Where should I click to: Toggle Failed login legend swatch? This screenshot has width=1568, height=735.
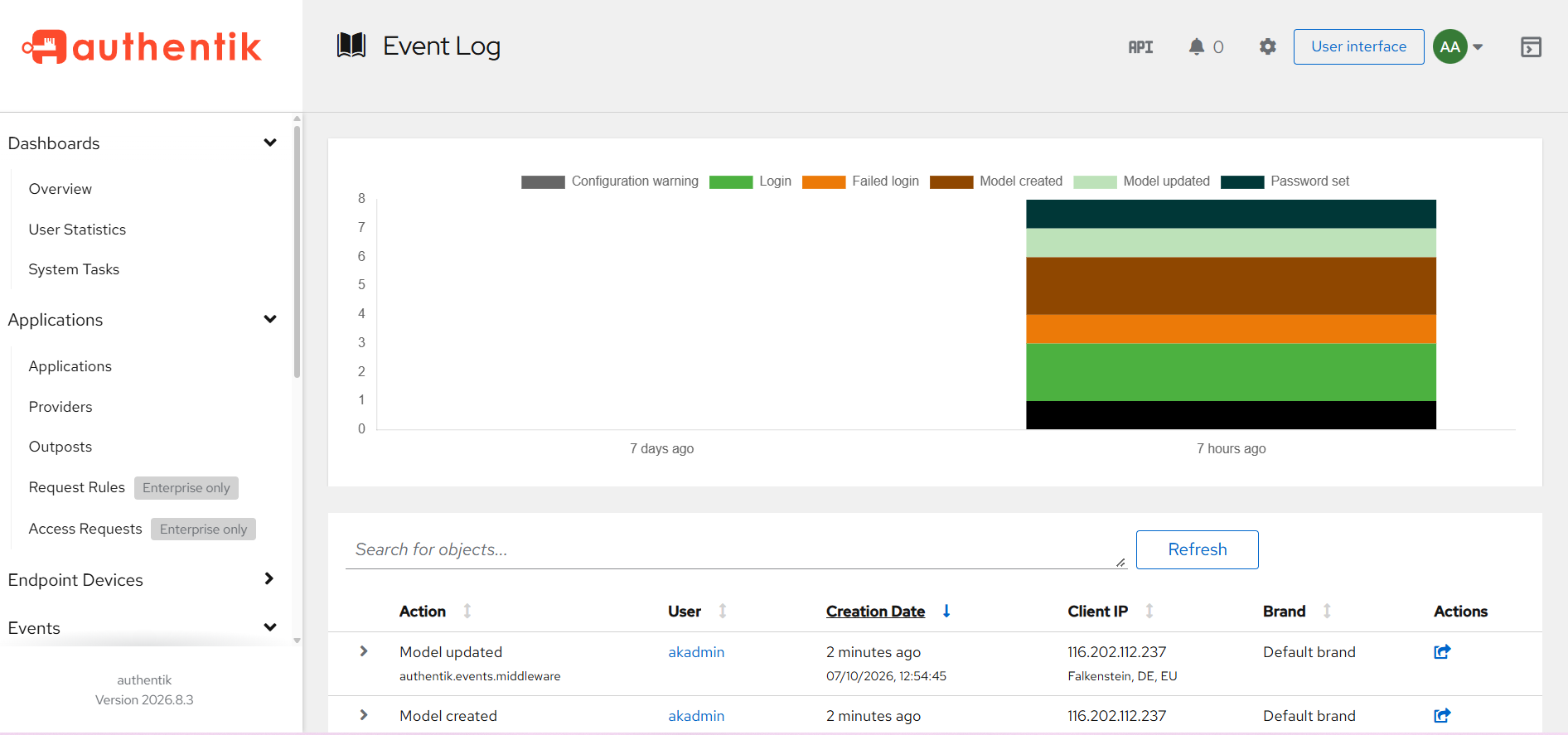824,182
